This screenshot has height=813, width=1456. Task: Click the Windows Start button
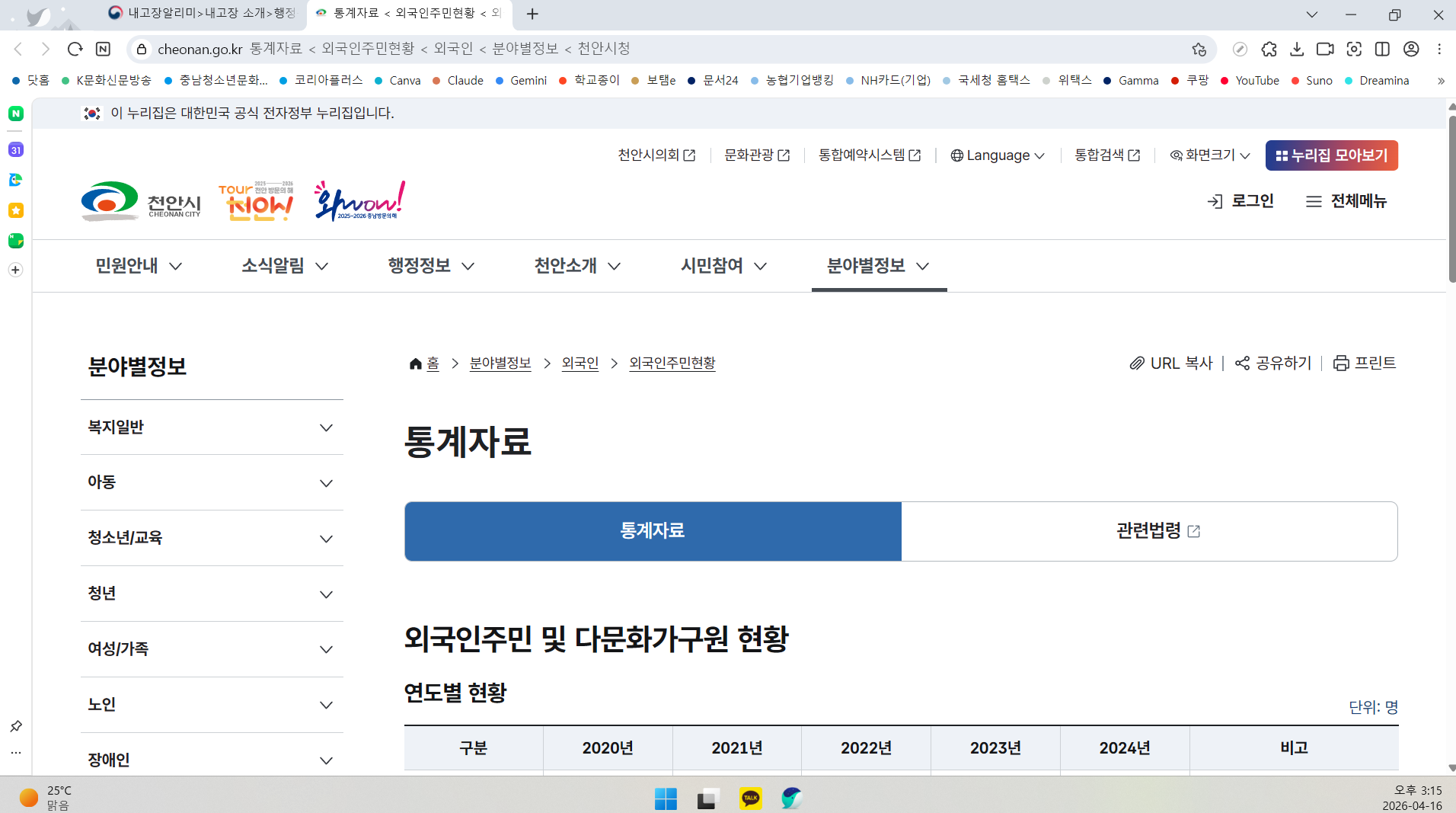[666, 798]
